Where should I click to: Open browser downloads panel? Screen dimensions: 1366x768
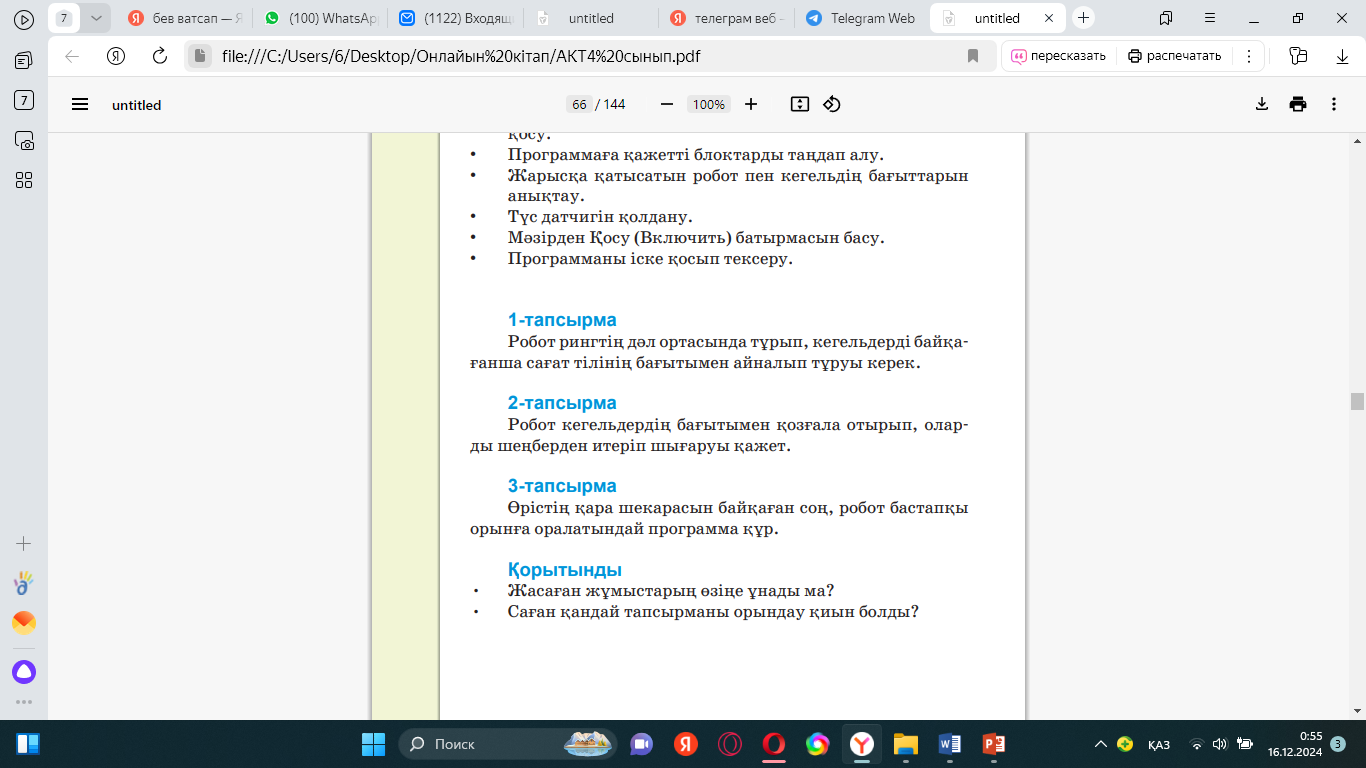[1343, 56]
